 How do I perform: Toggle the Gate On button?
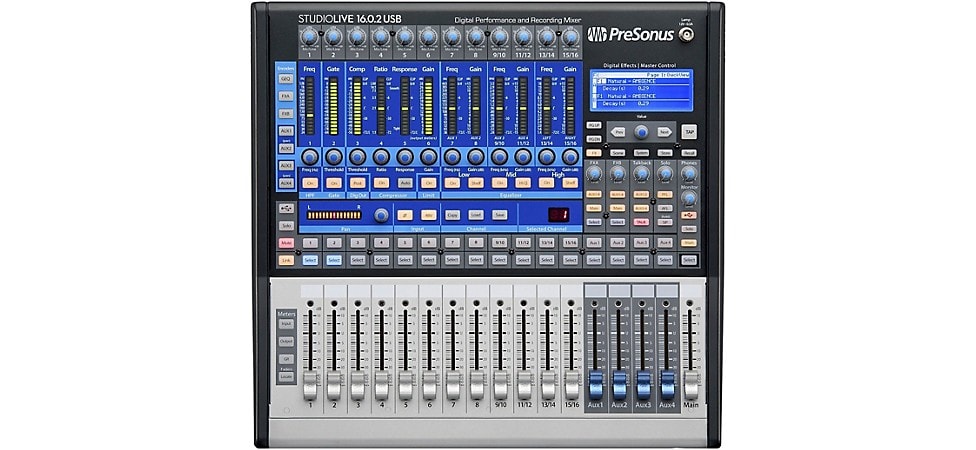coord(334,183)
